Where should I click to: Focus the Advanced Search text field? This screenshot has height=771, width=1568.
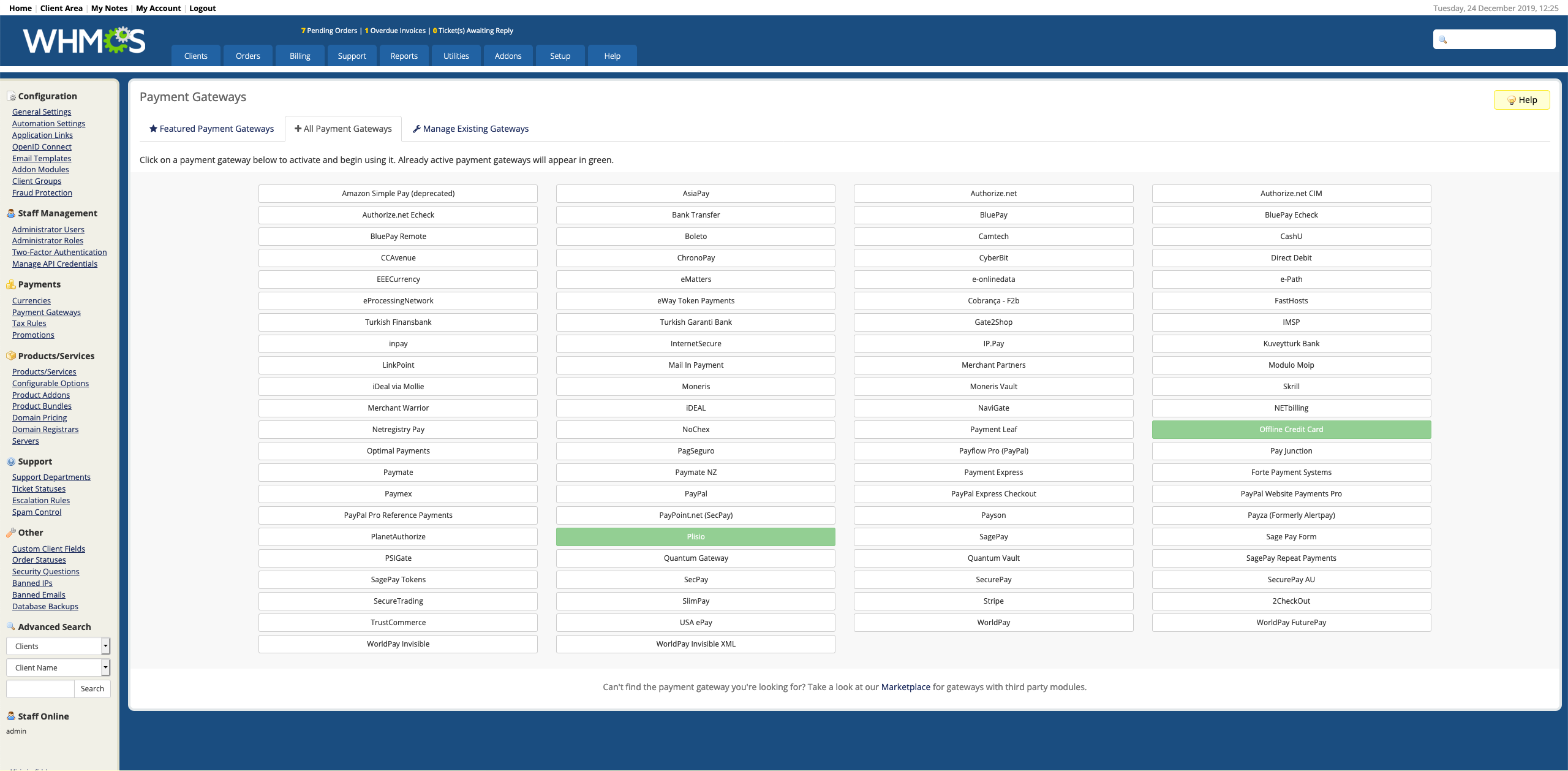40,689
